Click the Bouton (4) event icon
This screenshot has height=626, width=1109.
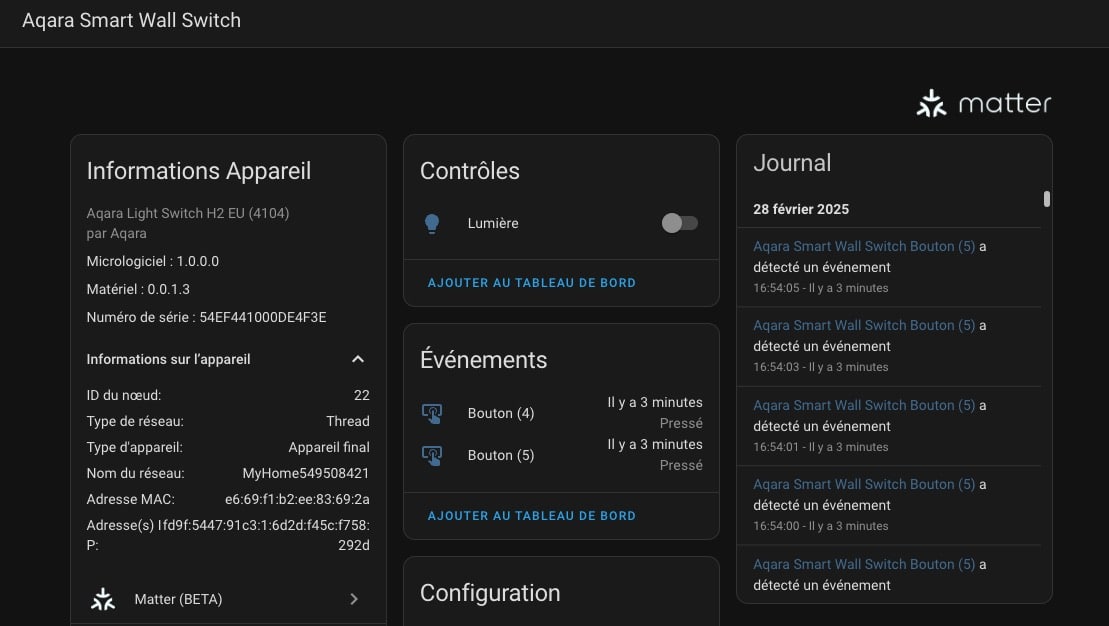[432, 414]
